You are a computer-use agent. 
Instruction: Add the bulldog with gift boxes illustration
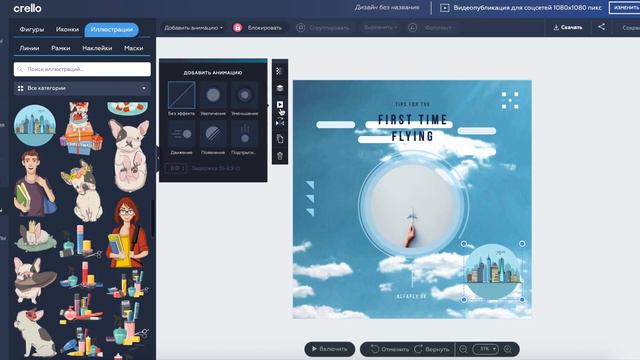tap(81, 128)
